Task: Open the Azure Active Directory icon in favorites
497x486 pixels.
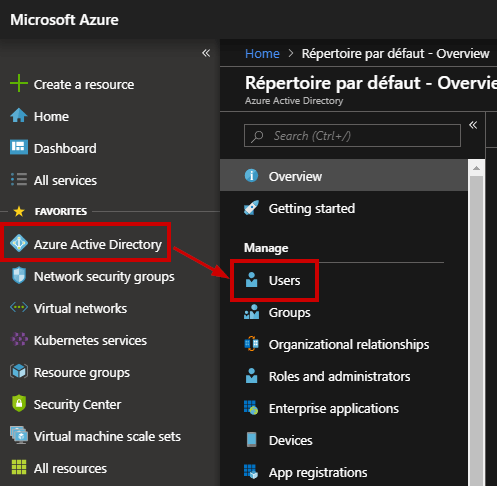Action: pyautogui.click(x=19, y=243)
